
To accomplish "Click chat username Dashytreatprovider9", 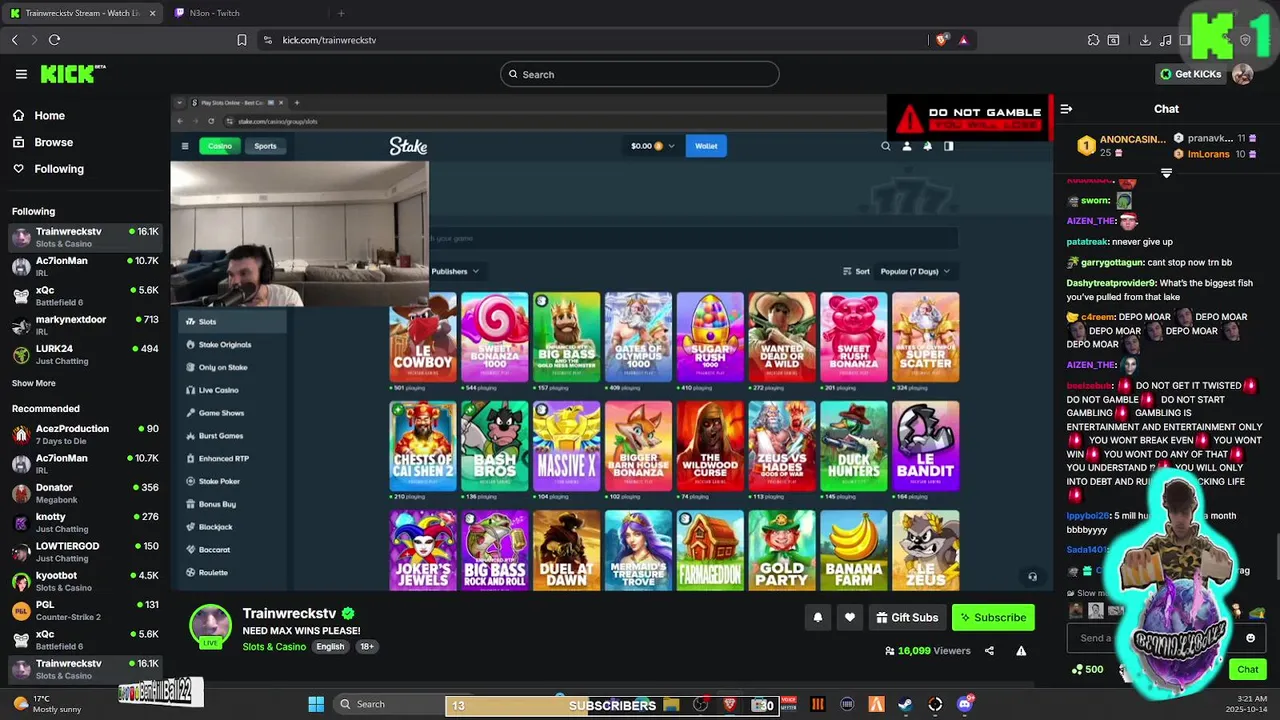I will 1111,283.
